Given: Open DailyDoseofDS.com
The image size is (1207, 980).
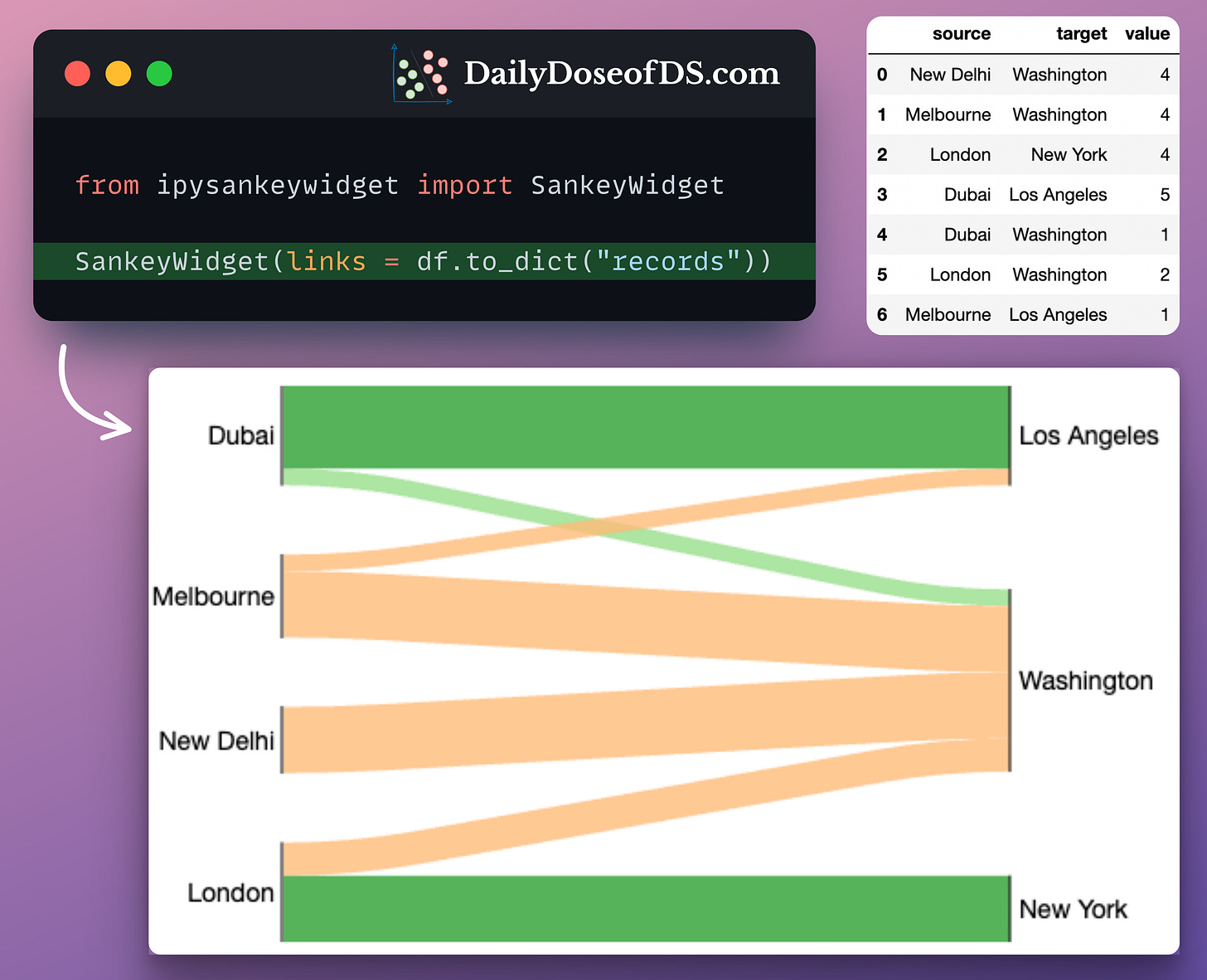Looking at the screenshot, I should [x=621, y=74].
